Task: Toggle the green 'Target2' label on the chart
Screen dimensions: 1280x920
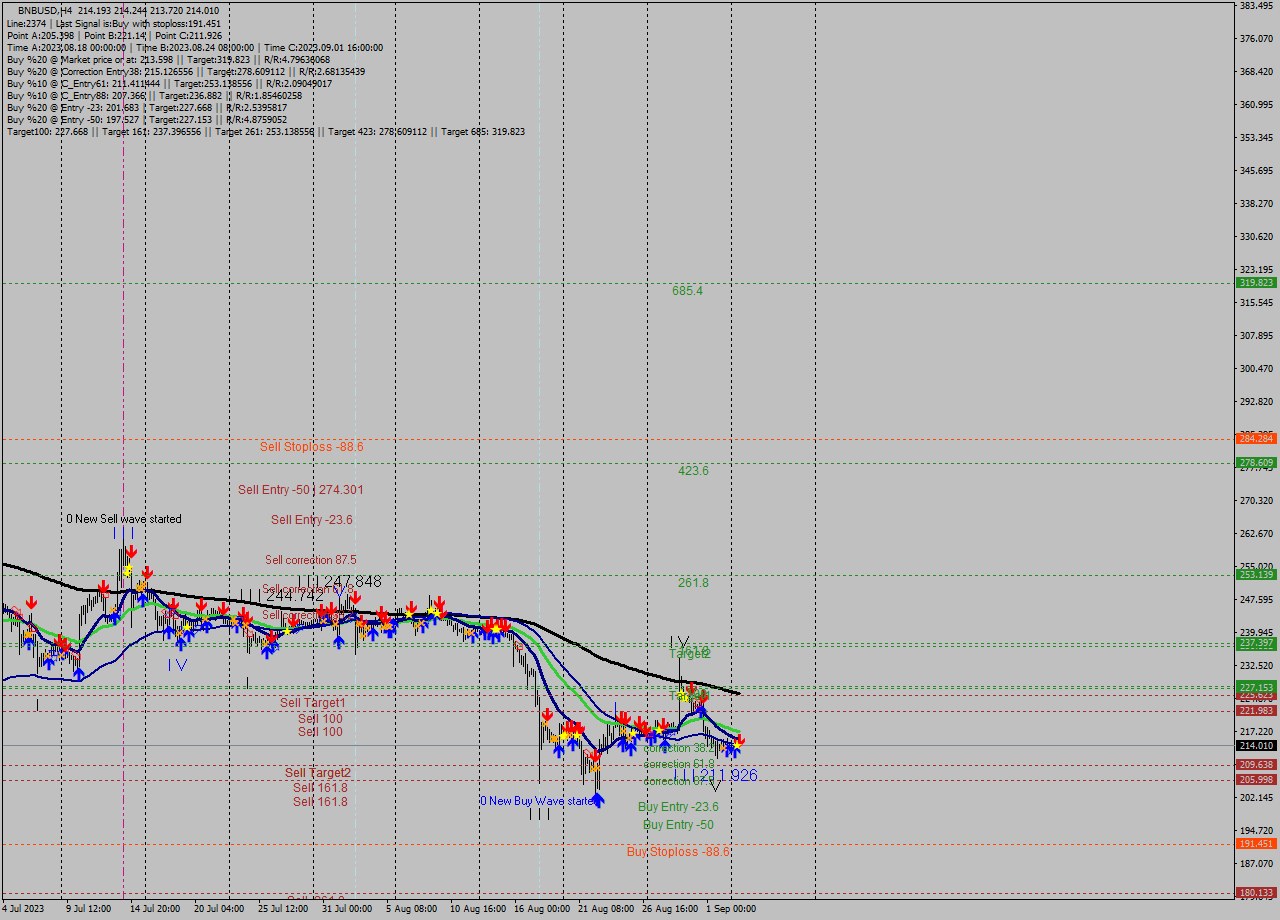Action: [x=688, y=654]
